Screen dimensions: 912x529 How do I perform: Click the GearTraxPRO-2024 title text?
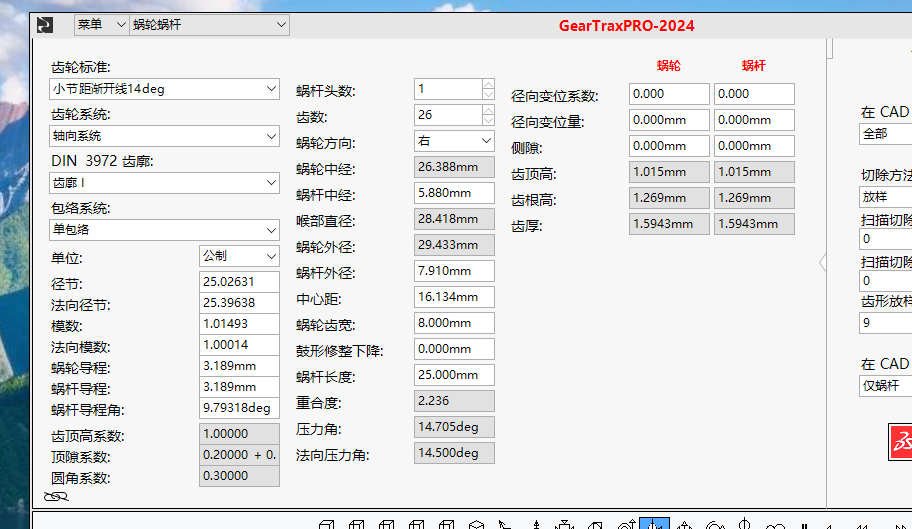coord(626,26)
